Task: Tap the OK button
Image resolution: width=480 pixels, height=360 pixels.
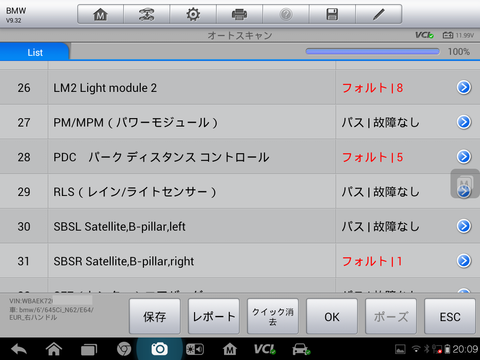Action: pyautogui.click(x=332, y=316)
